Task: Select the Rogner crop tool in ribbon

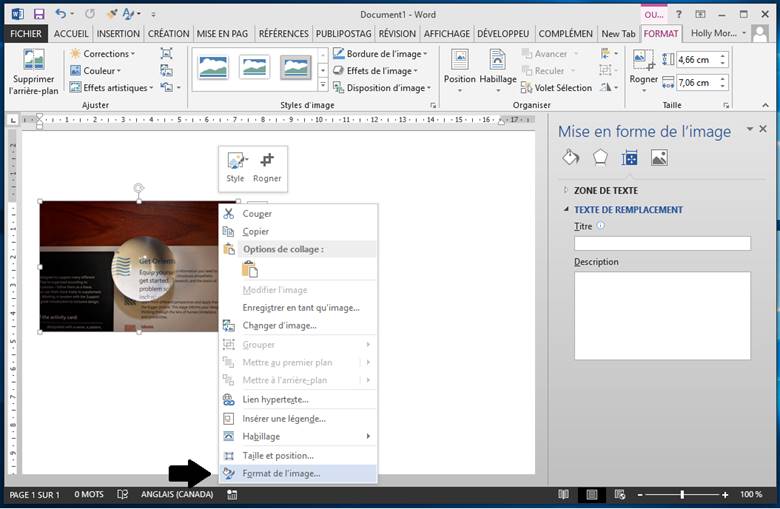Action: pyautogui.click(x=644, y=66)
